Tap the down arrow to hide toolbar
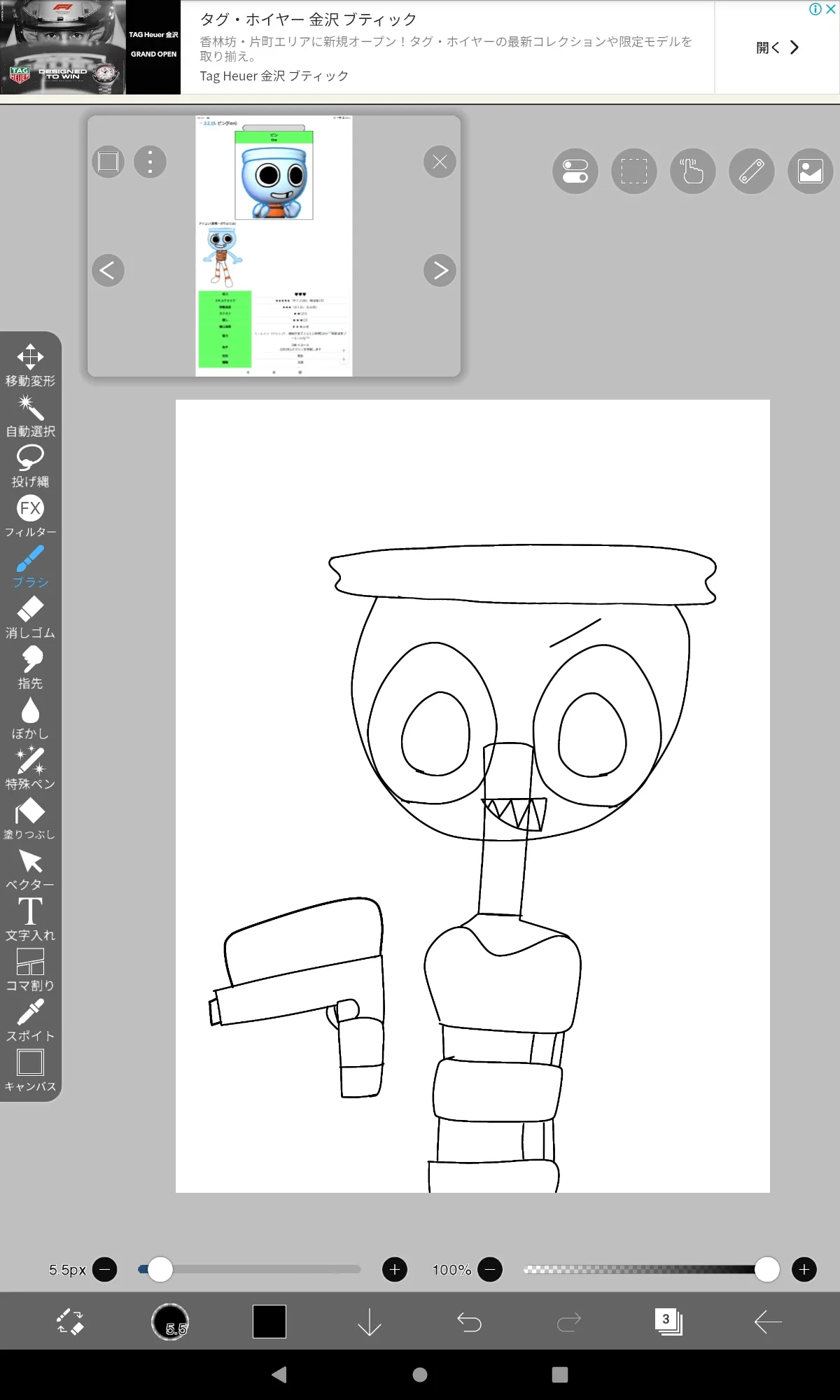 point(369,1322)
